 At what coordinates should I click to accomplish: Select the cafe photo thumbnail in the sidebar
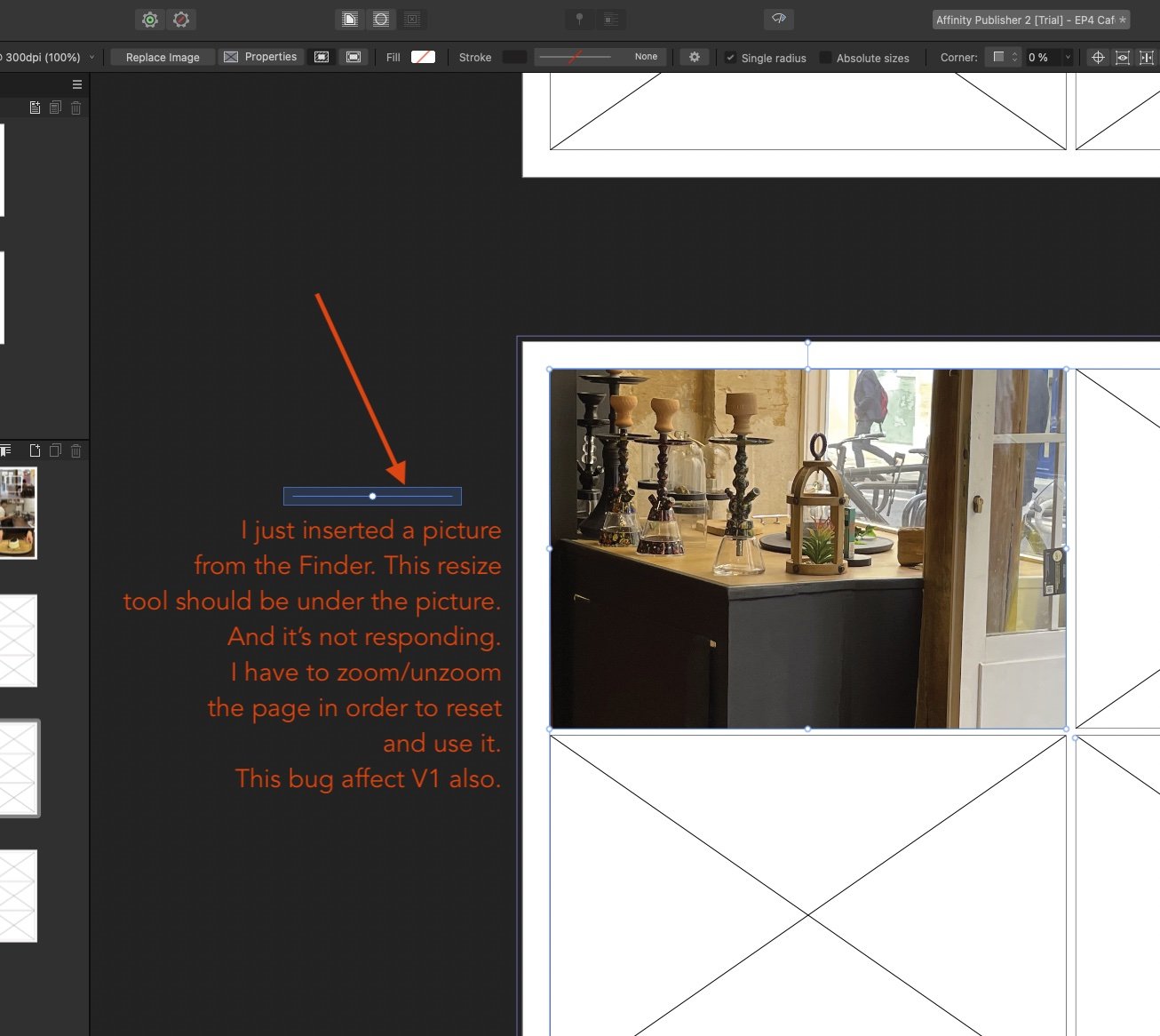18,513
